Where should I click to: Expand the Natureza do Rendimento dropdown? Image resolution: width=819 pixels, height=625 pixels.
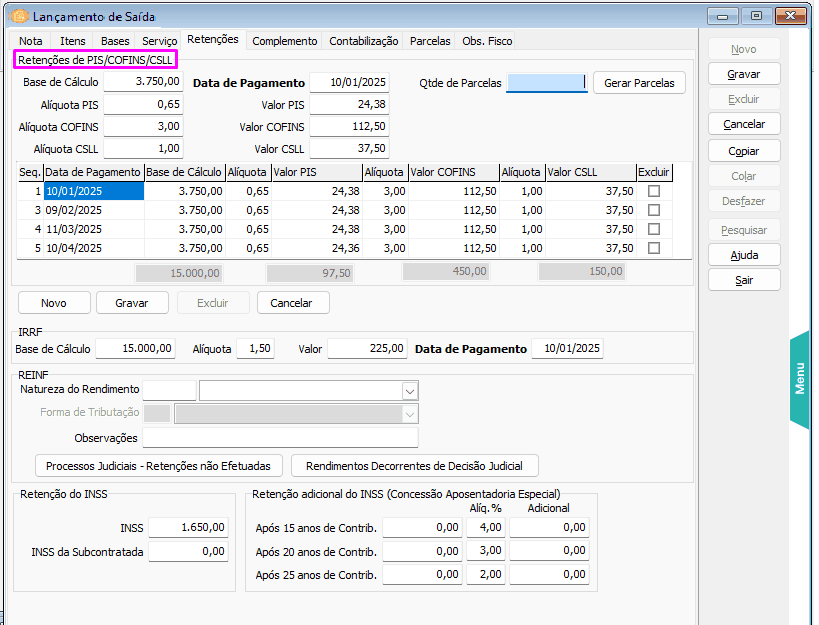[x=409, y=390]
